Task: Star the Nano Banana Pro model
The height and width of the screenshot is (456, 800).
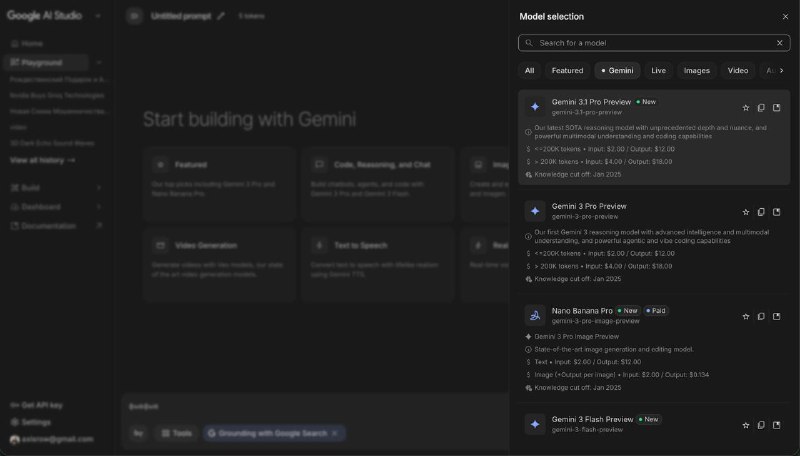Action: click(x=745, y=316)
